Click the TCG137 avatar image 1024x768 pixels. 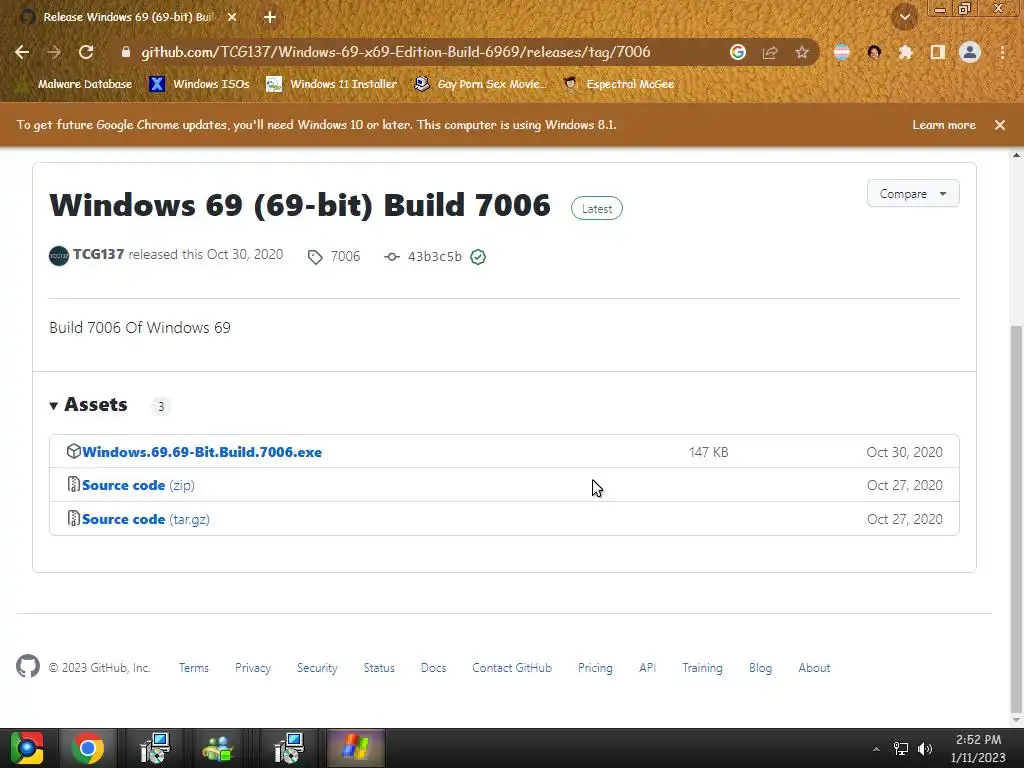click(x=59, y=256)
